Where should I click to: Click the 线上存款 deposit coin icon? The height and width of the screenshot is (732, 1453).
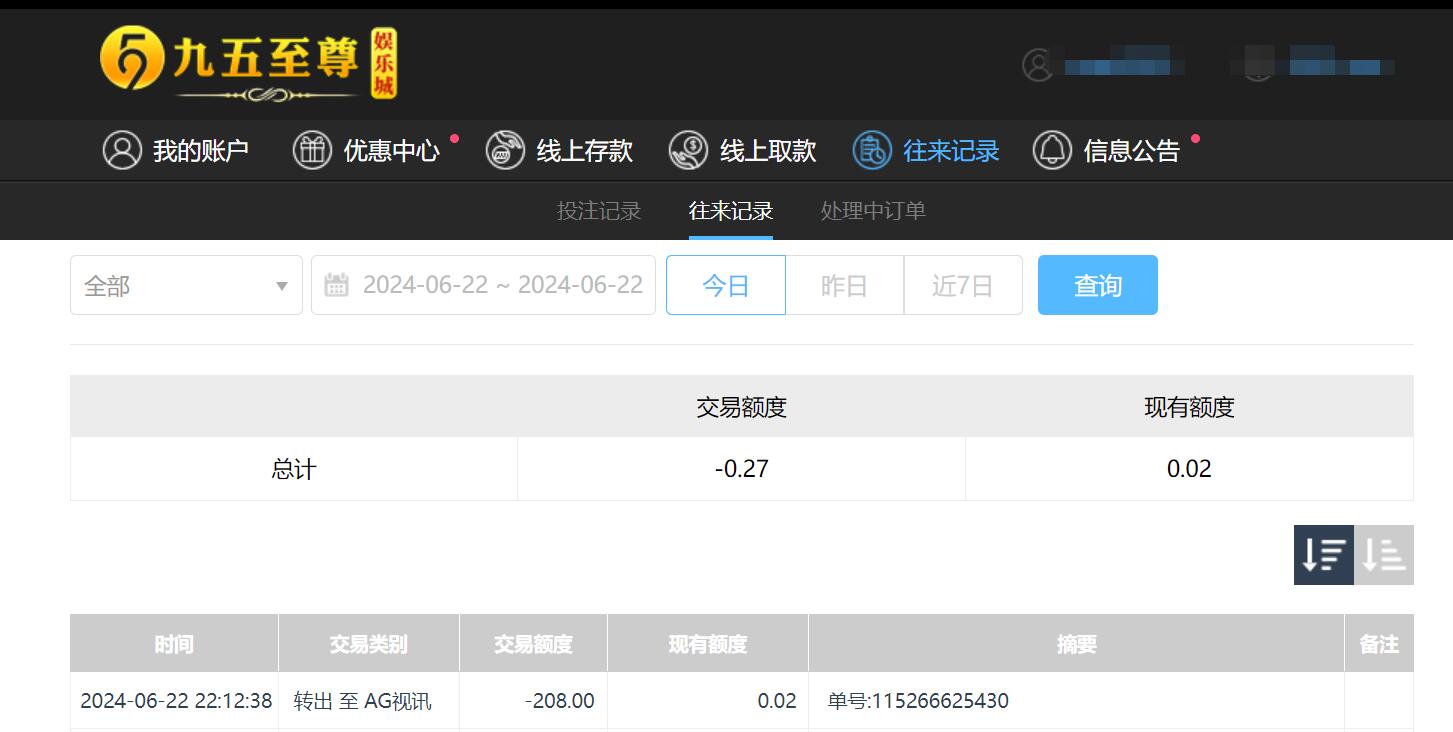pyautogui.click(x=505, y=150)
